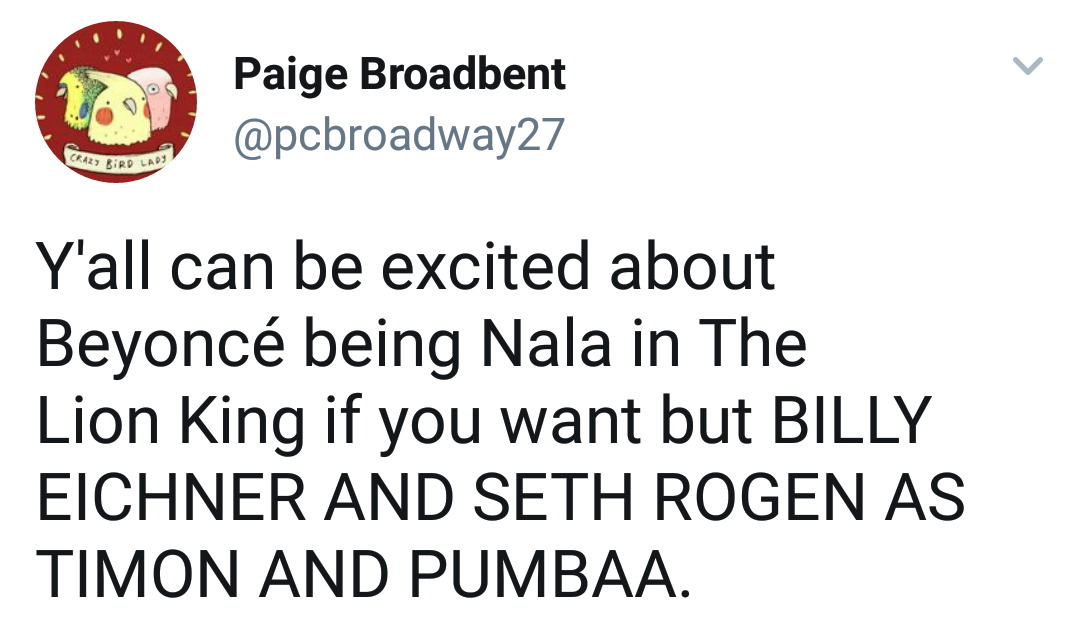
Task: Click the pink bird in the avatar
Action: (x=157, y=96)
